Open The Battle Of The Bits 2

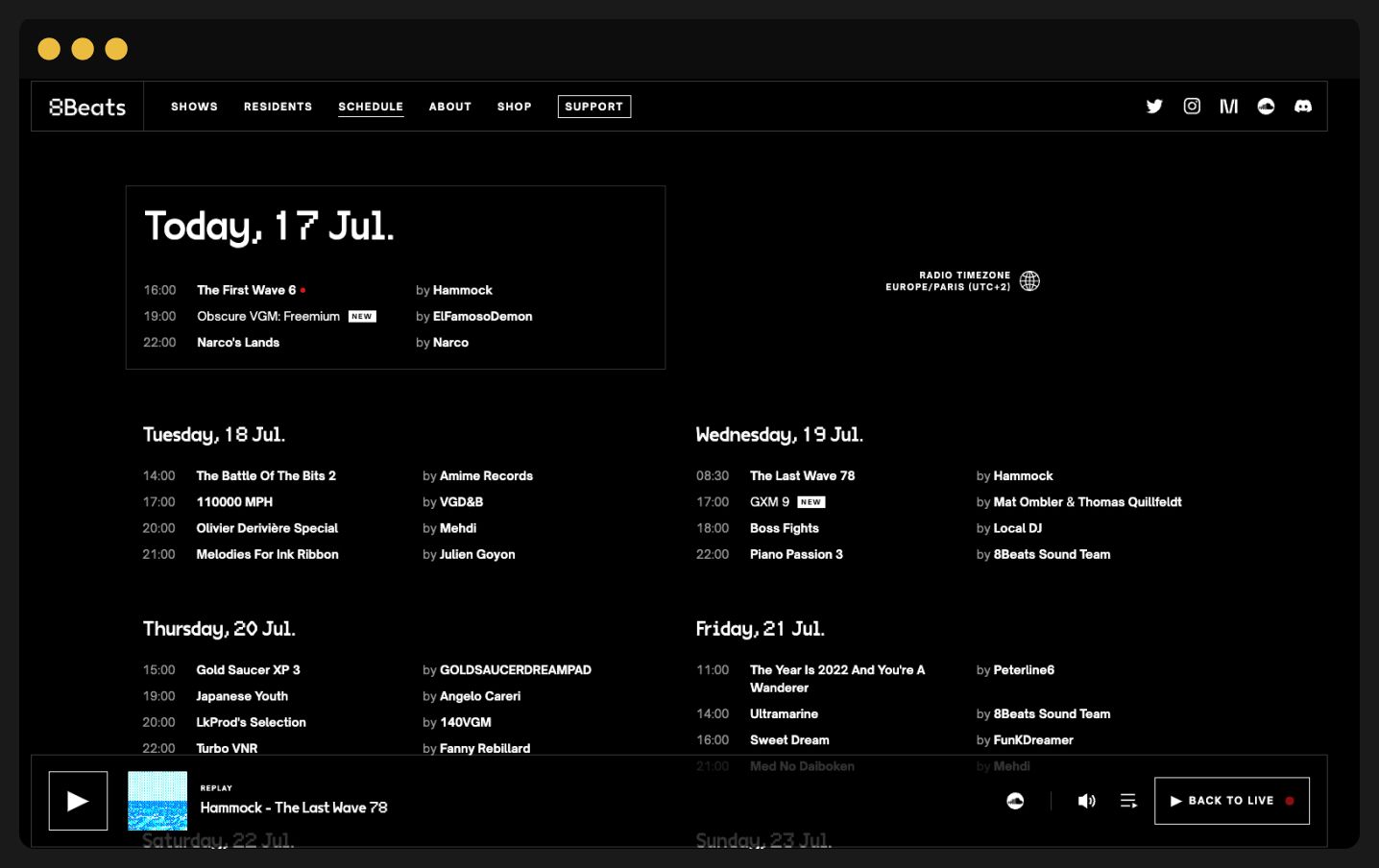[x=266, y=476]
